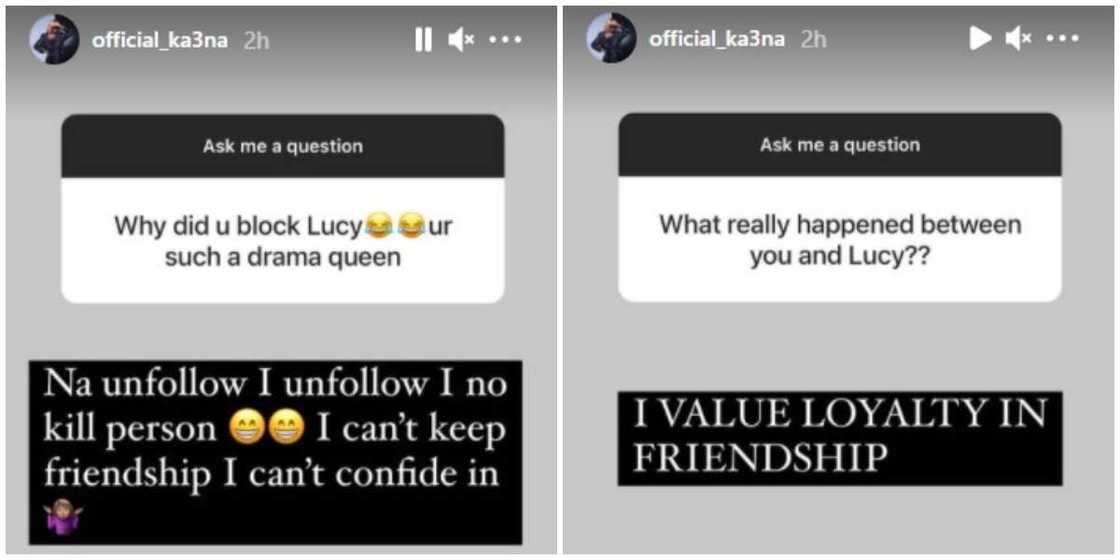Image resolution: width=1120 pixels, height=560 pixels.
Task: Tap the right 'Ask me a question' header
Action: [840, 145]
